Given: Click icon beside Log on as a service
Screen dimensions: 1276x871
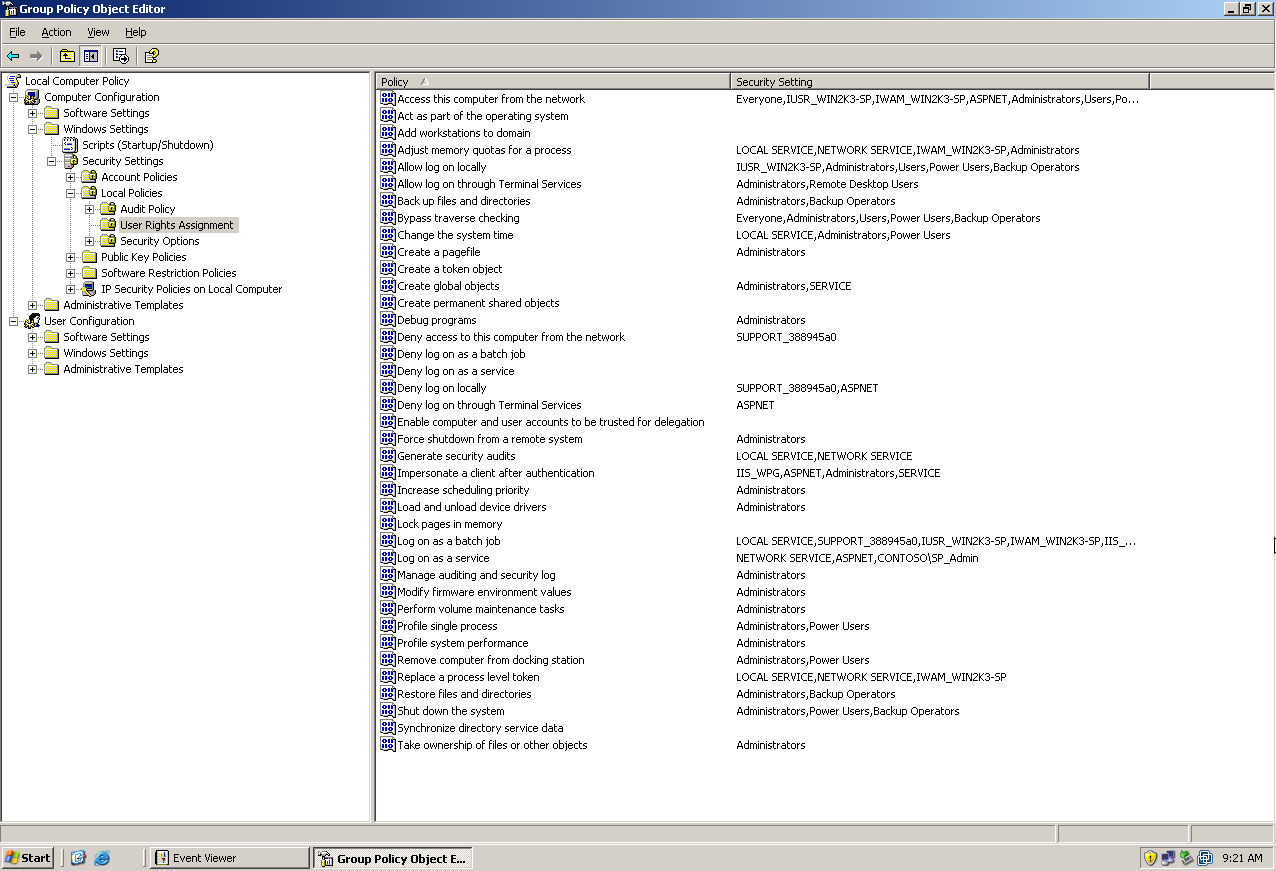Looking at the screenshot, I should (x=388, y=558).
